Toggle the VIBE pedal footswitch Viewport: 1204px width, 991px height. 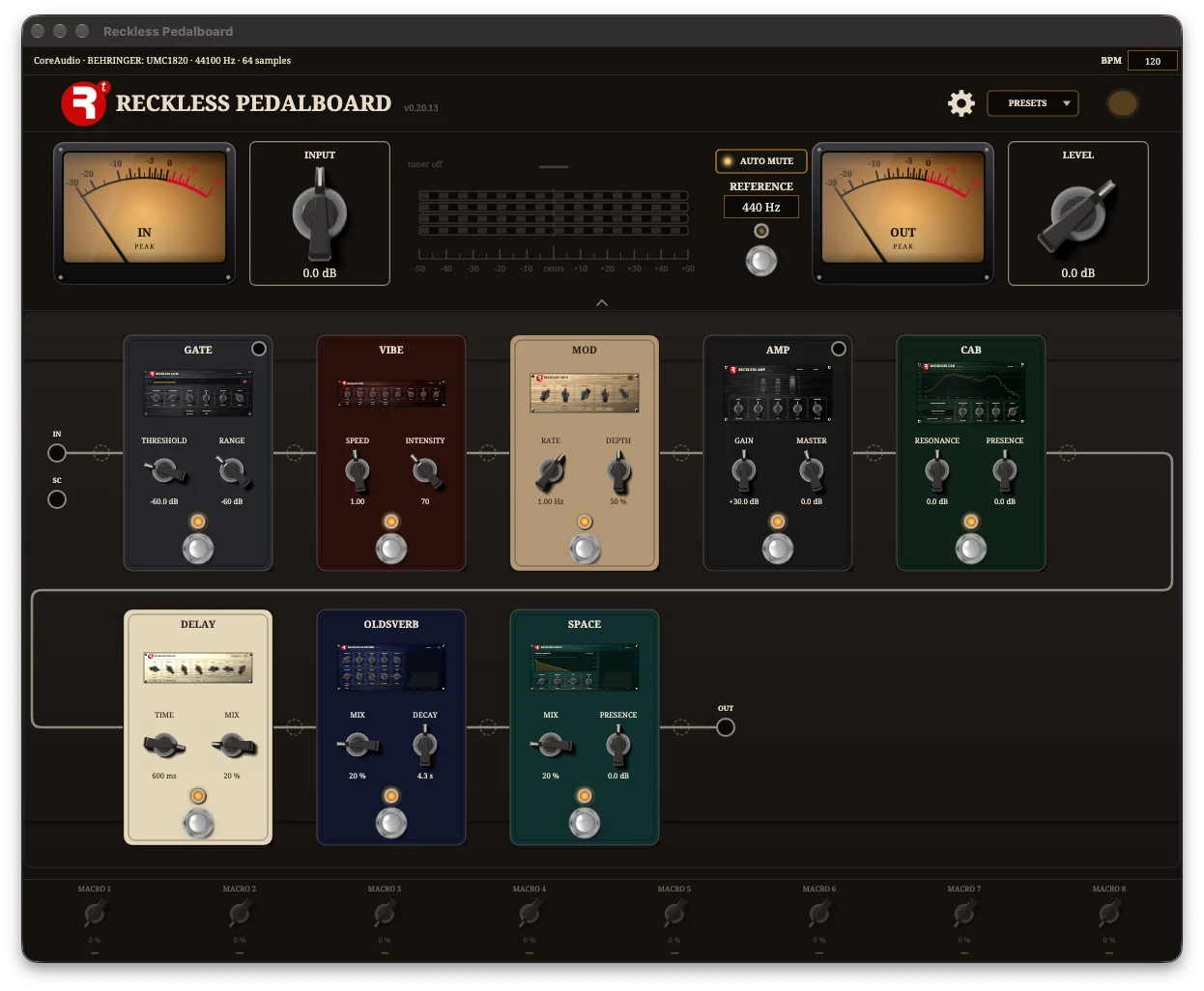[x=391, y=549]
